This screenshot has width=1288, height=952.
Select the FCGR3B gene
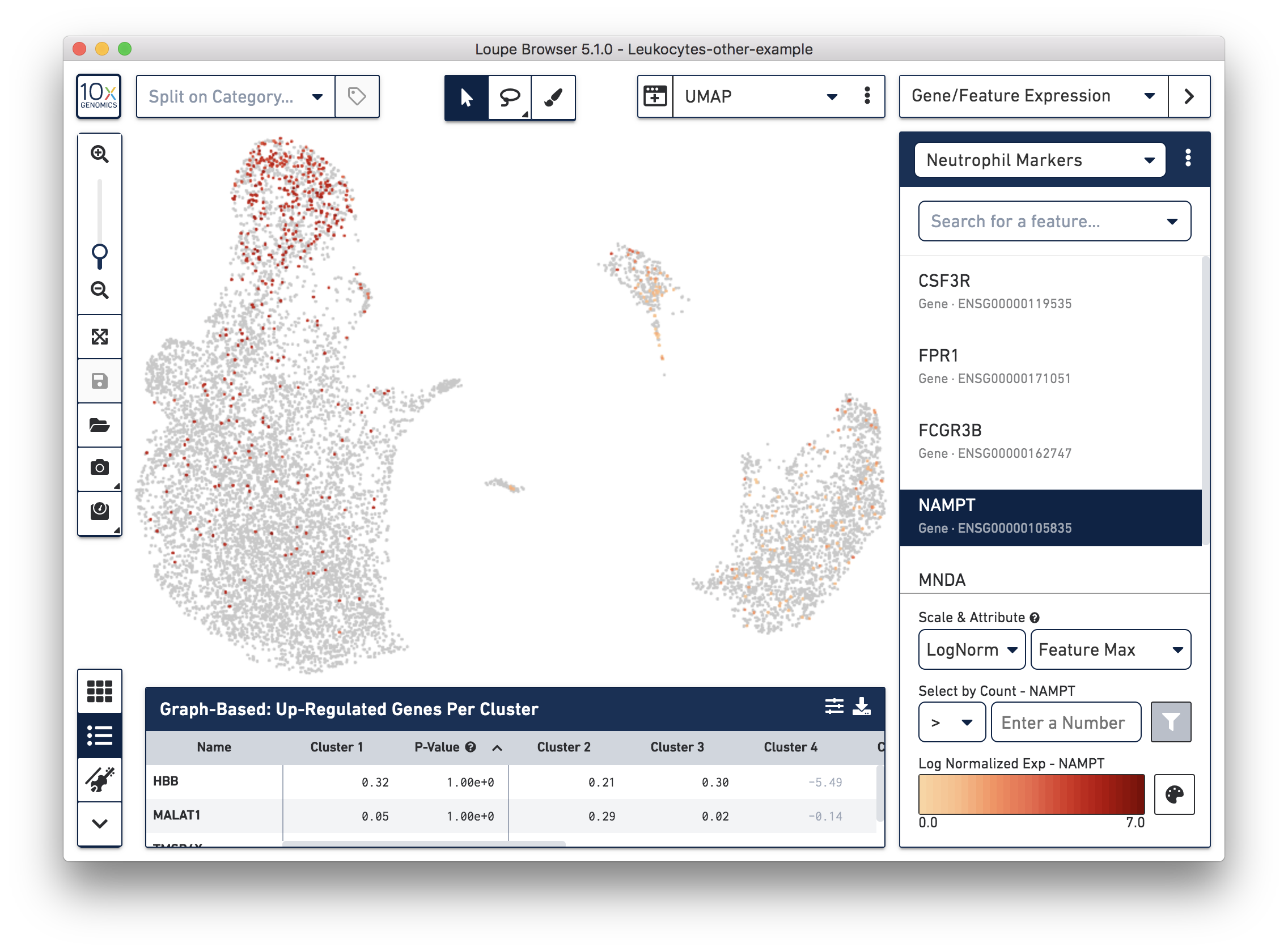1050,441
